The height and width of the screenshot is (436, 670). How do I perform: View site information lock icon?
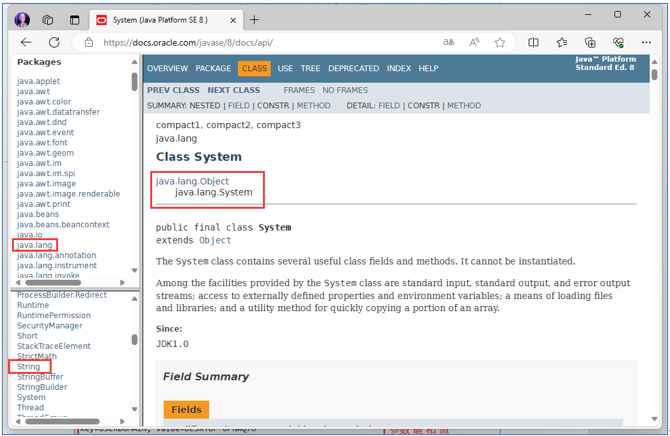pos(88,42)
